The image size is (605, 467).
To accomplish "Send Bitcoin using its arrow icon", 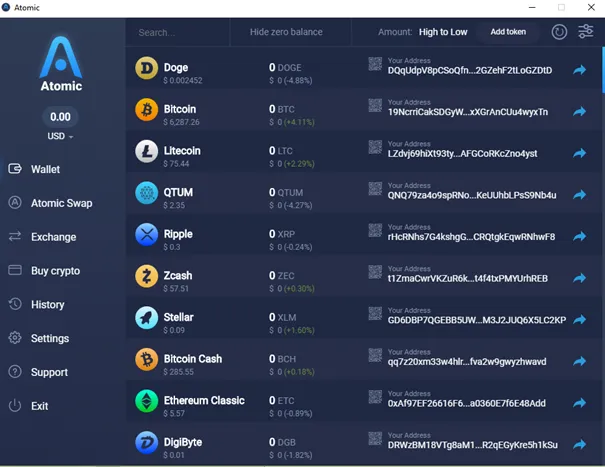I will 580,112.
